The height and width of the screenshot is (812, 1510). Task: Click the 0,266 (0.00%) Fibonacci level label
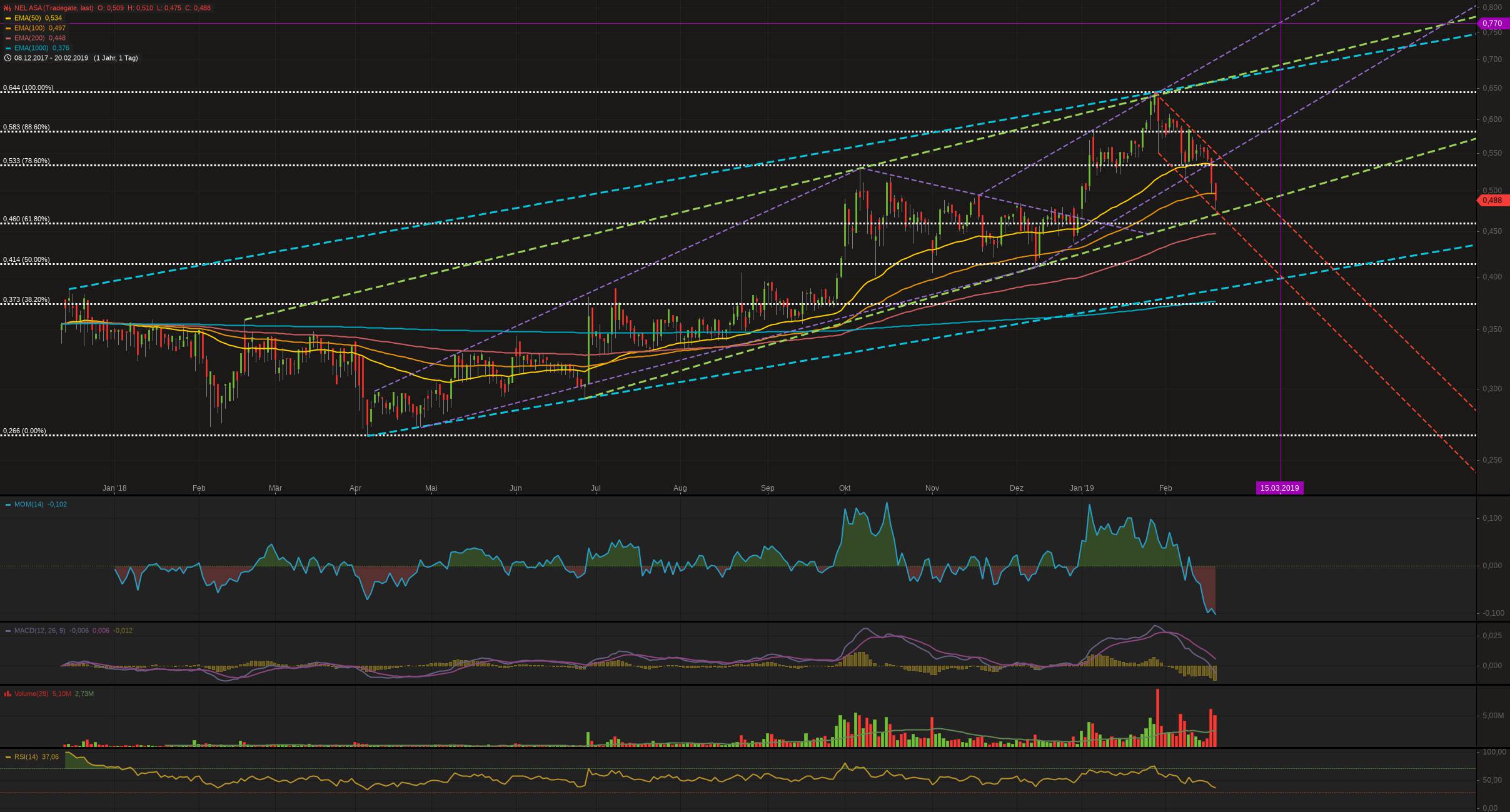[24, 431]
